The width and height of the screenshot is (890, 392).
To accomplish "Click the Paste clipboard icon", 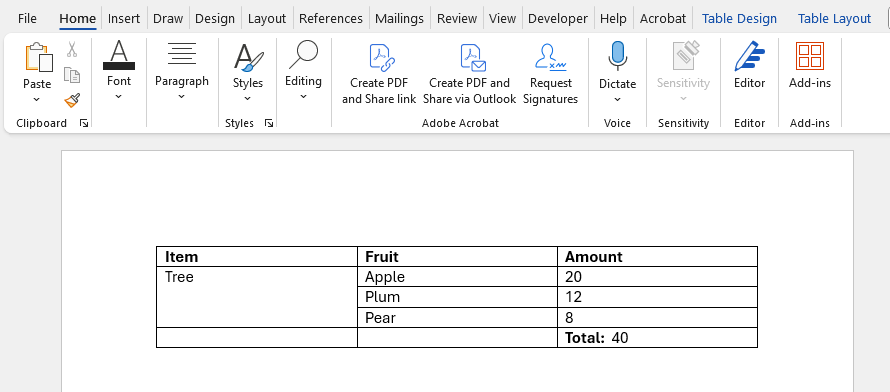I will point(37,57).
